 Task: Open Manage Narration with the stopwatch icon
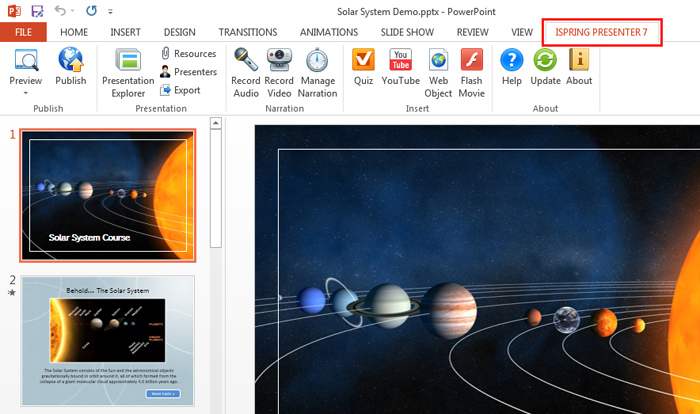pos(317,73)
